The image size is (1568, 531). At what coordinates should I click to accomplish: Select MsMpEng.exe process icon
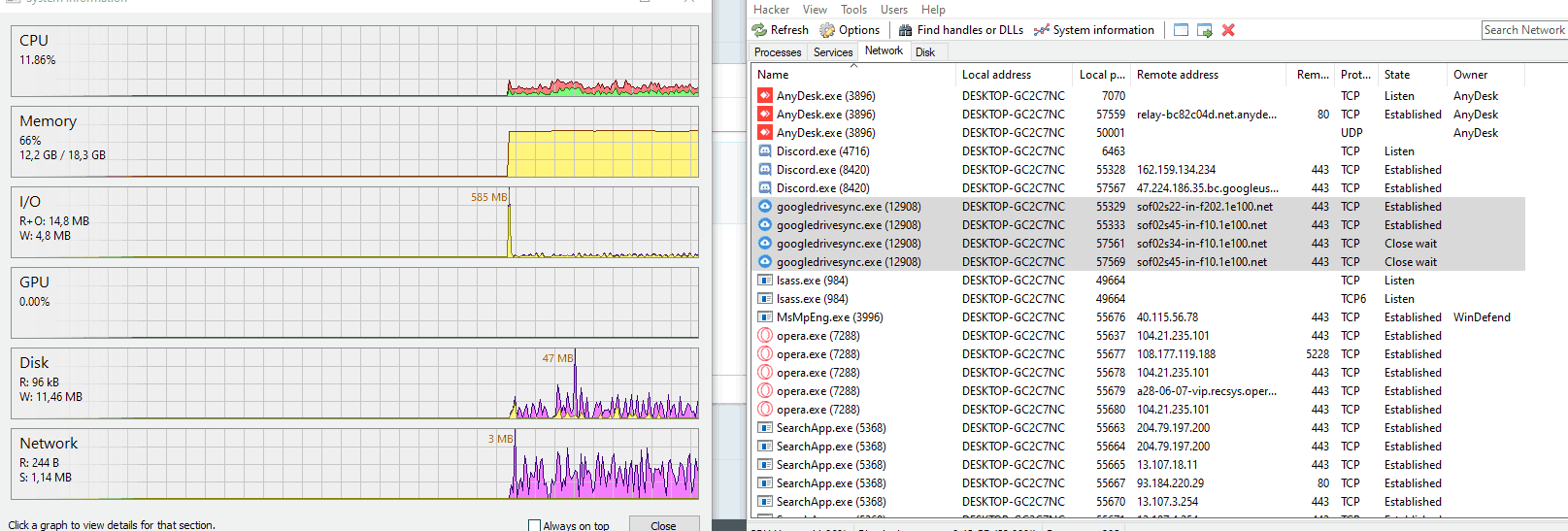[x=765, y=317]
